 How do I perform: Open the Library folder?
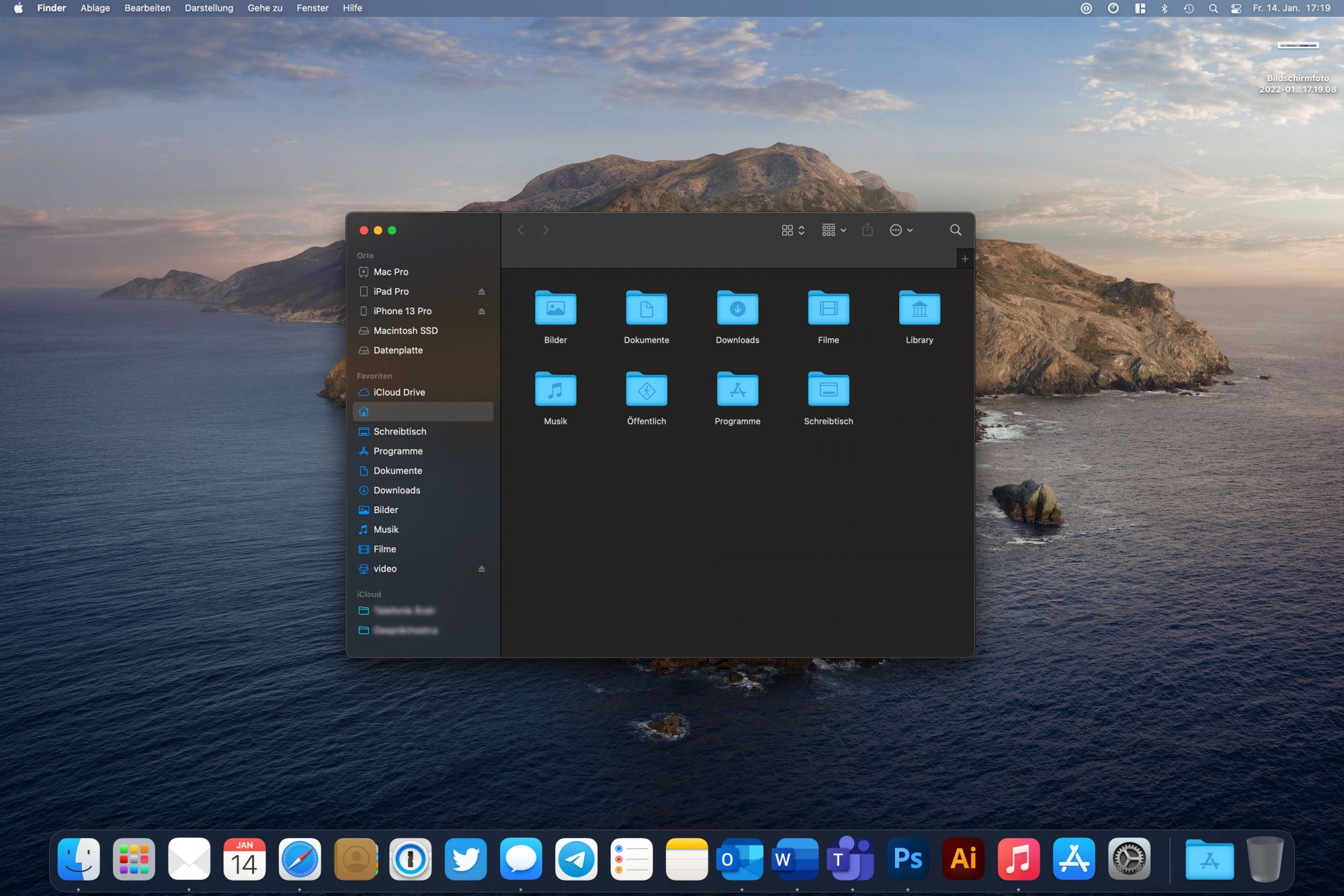pos(919,310)
